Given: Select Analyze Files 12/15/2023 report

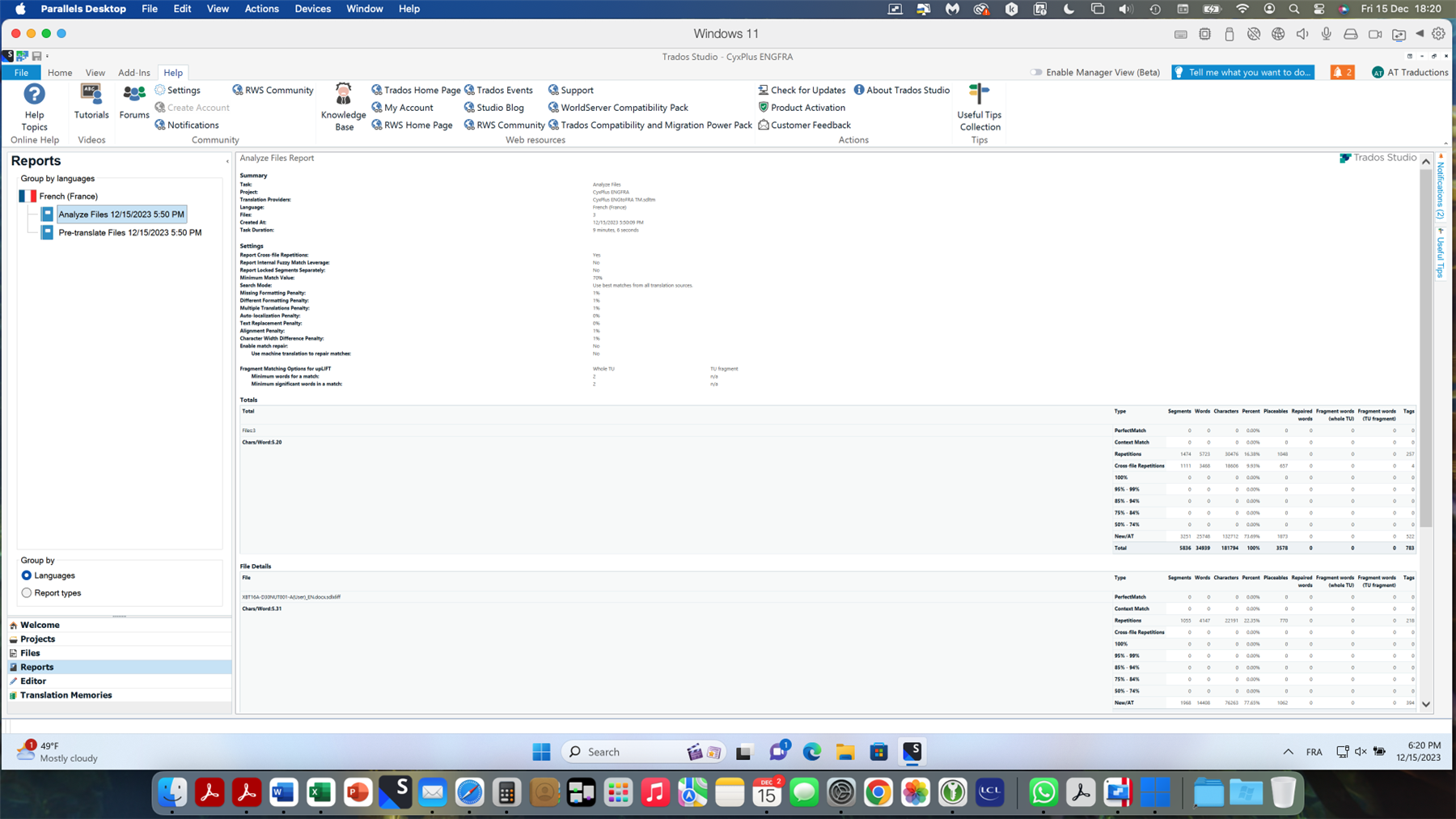Looking at the screenshot, I should click(121, 214).
